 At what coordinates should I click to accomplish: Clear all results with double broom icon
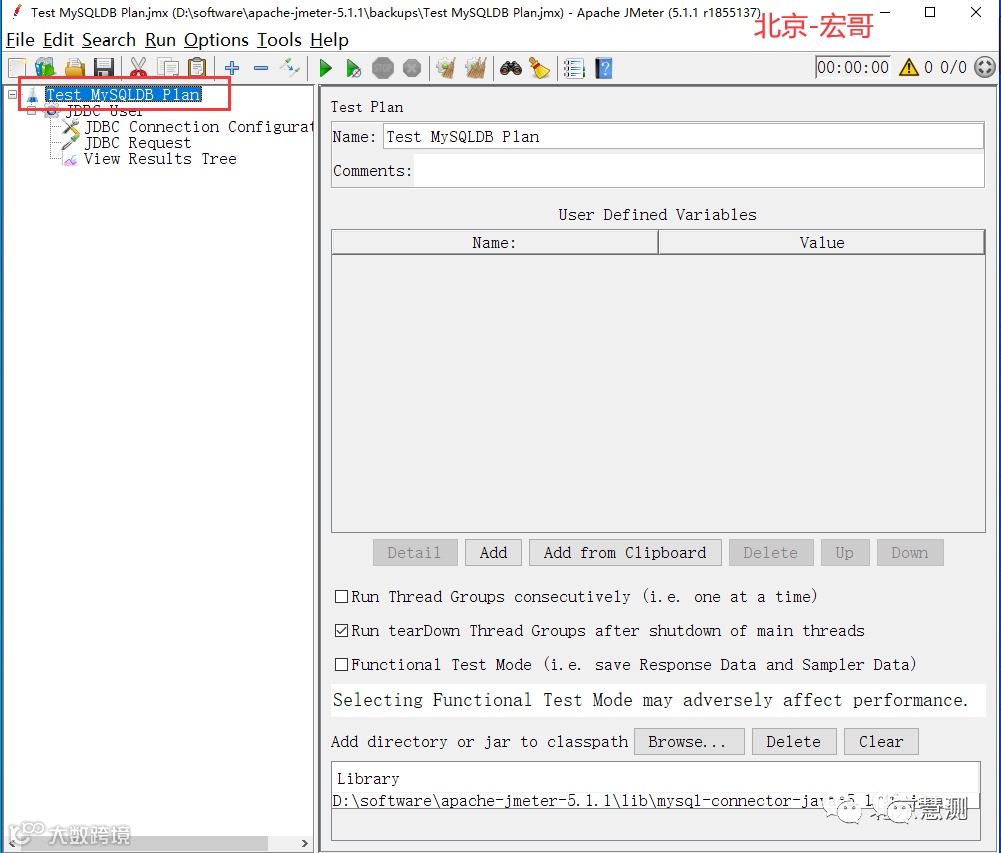[476, 68]
